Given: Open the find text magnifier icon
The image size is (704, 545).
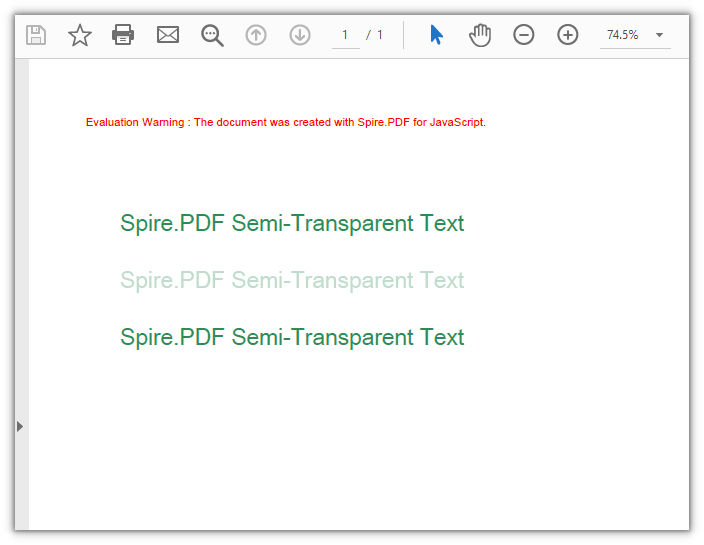Looking at the screenshot, I should click(212, 35).
